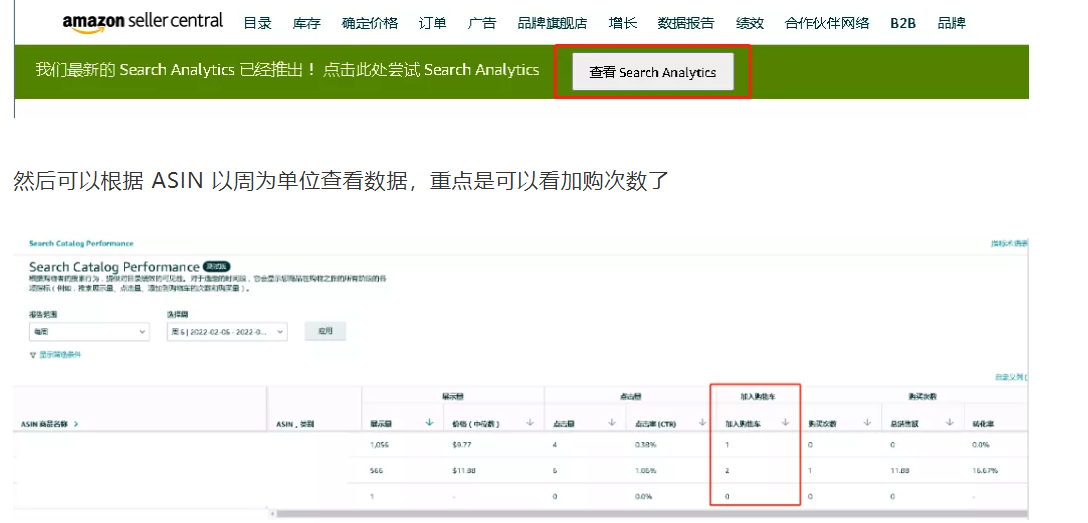Open the 目录 menu
Screen dimensions: 1088x523
tap(257, 23)
